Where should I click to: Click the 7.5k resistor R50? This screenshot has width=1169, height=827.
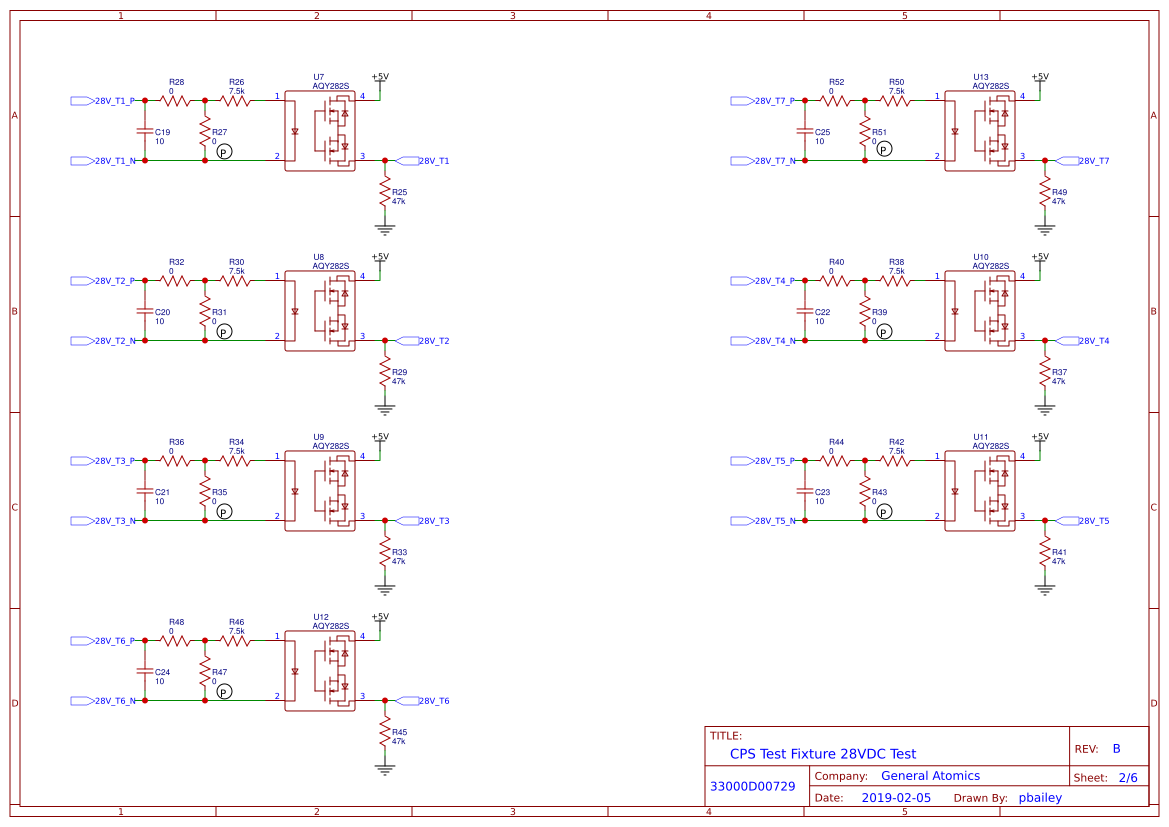[x=896, y=99]
